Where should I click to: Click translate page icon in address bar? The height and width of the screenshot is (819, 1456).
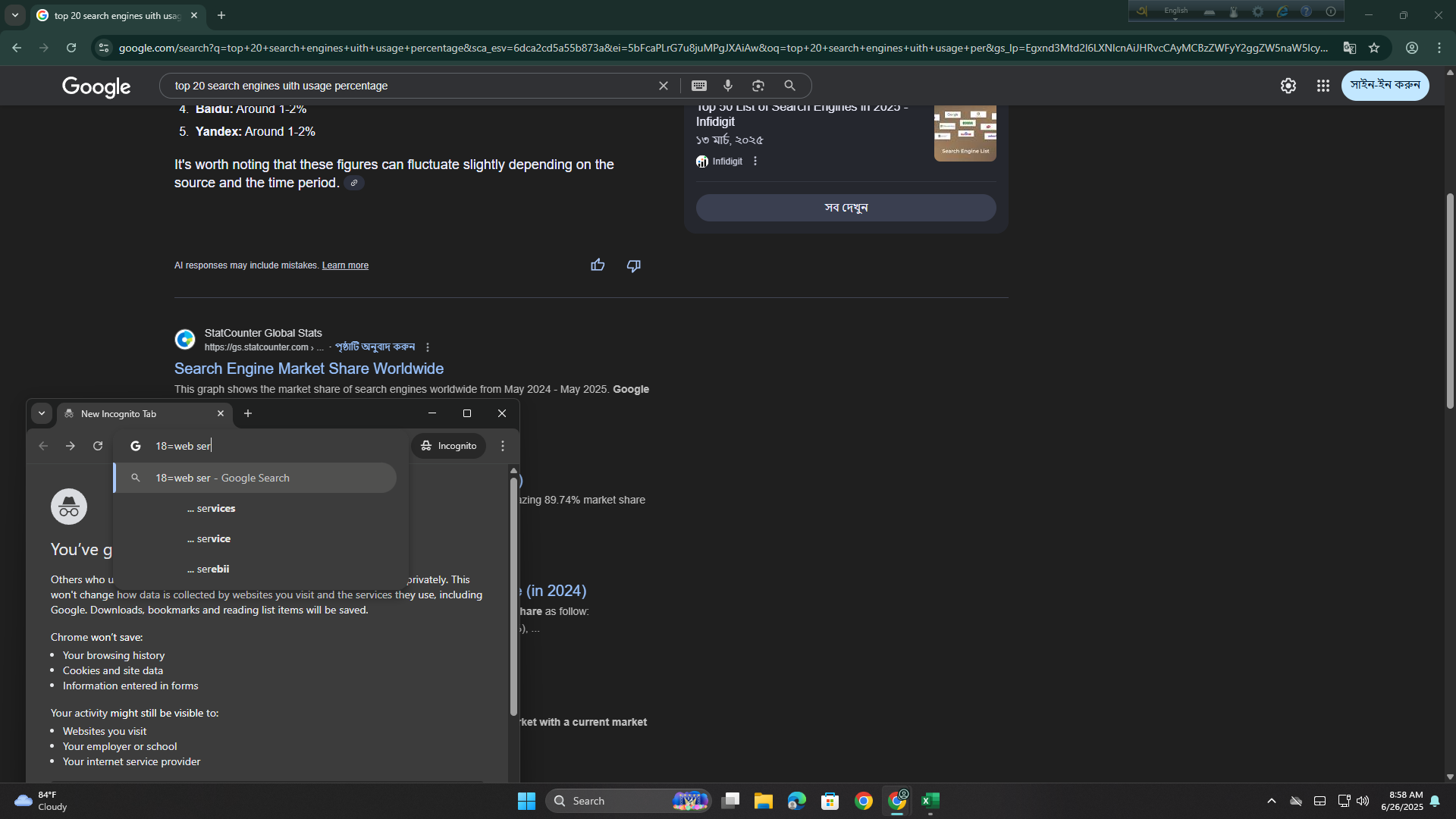1349,48
